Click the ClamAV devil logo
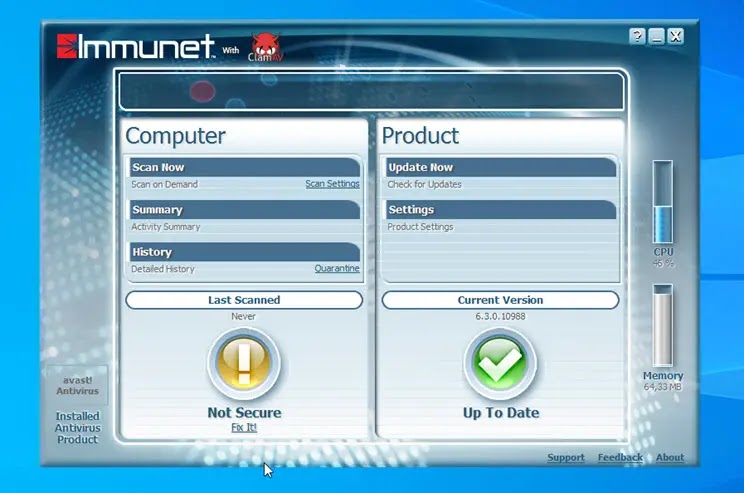Image resolution: width=744 pixels, height=493 pixels. pos(265,47)
